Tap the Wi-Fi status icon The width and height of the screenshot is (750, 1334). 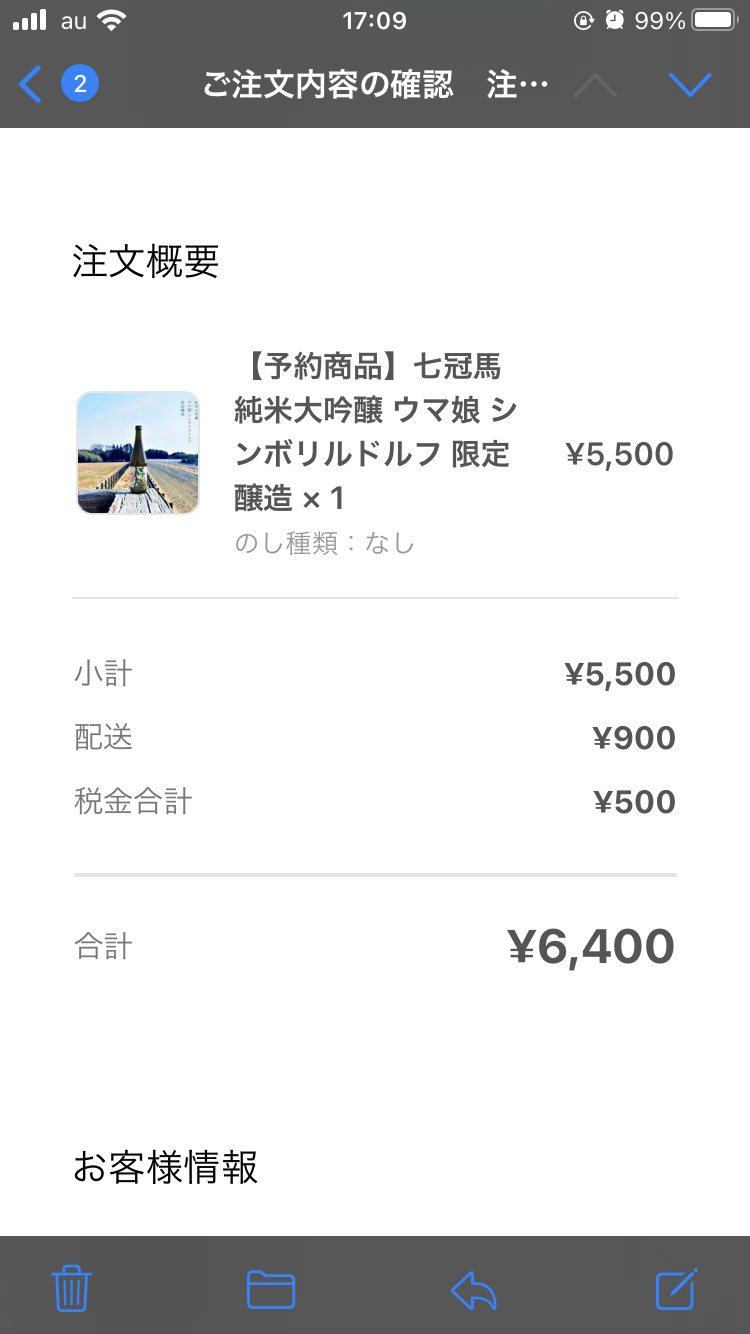point(111,21)
